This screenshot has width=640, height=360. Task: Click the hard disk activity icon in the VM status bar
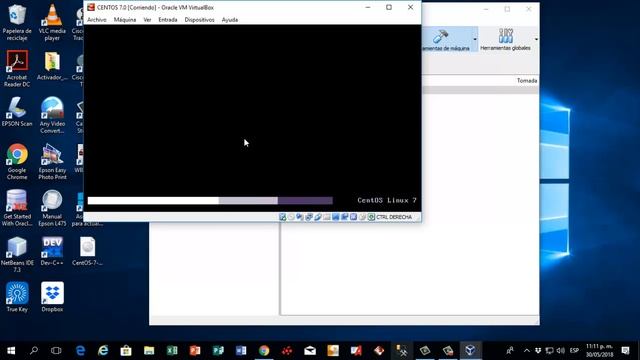282,217
